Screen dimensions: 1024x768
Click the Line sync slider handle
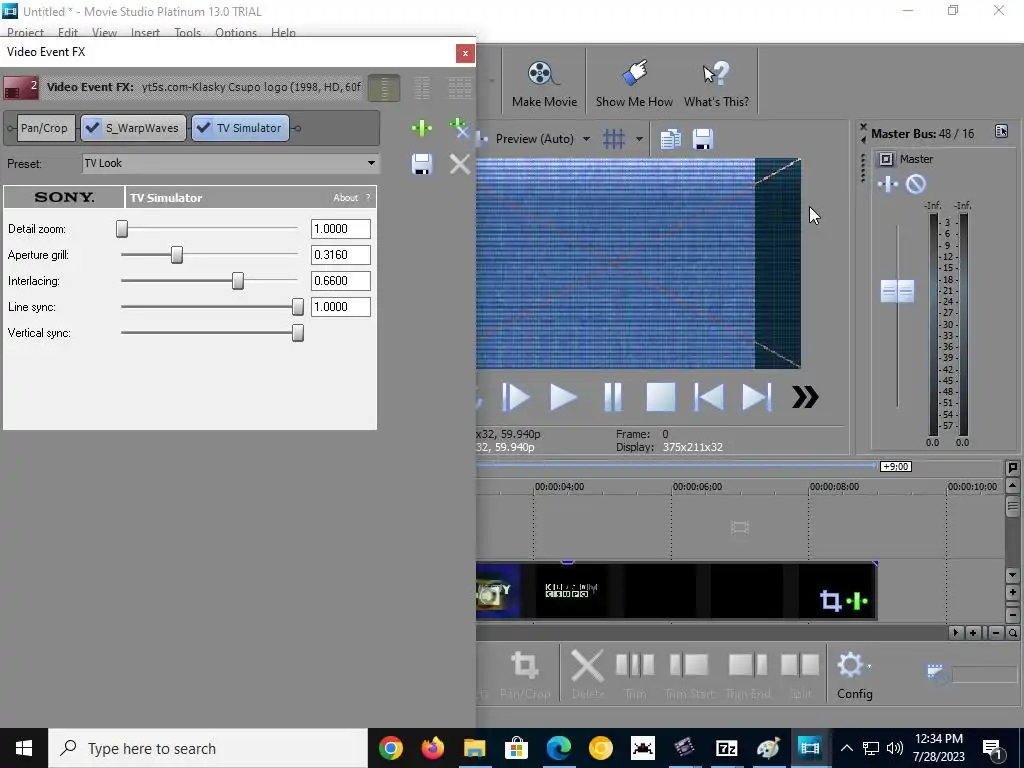[x=298, y=307]
